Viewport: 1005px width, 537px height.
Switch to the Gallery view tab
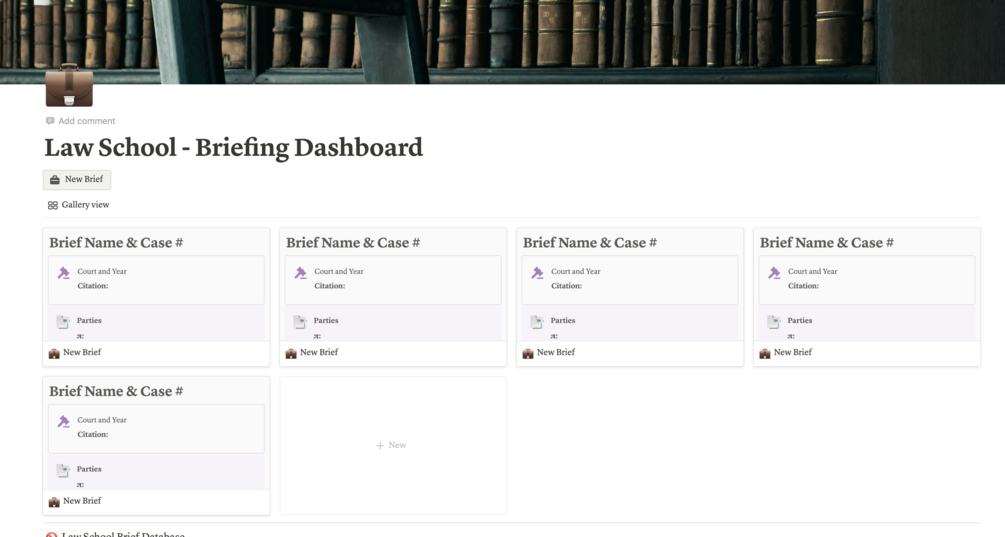point(78,205)
